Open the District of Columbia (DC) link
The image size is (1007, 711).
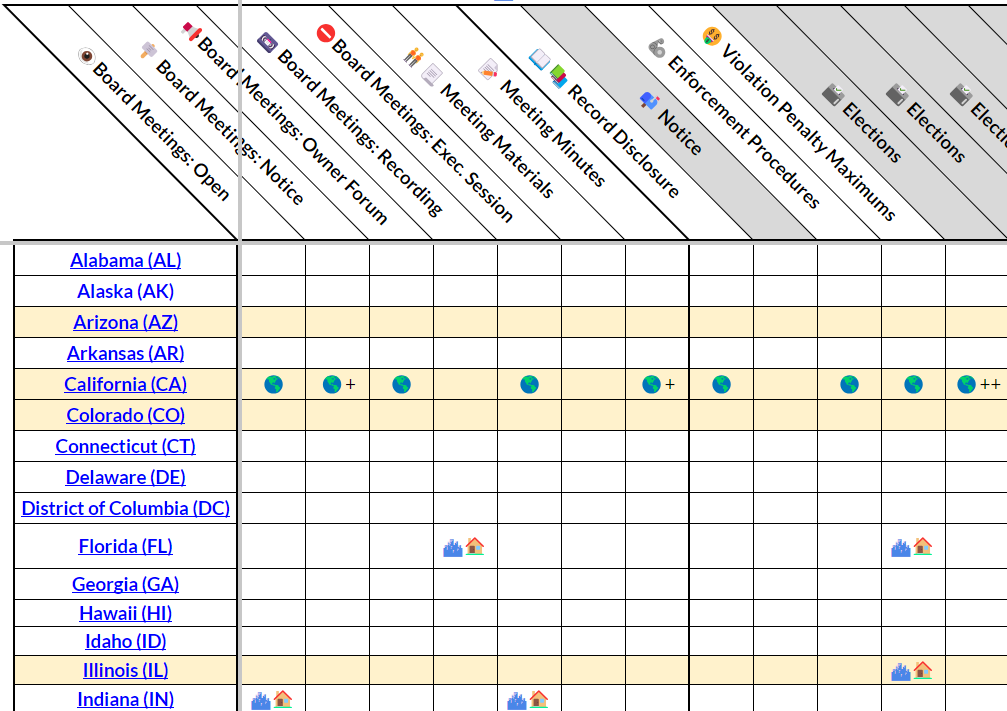coord(125,508)
